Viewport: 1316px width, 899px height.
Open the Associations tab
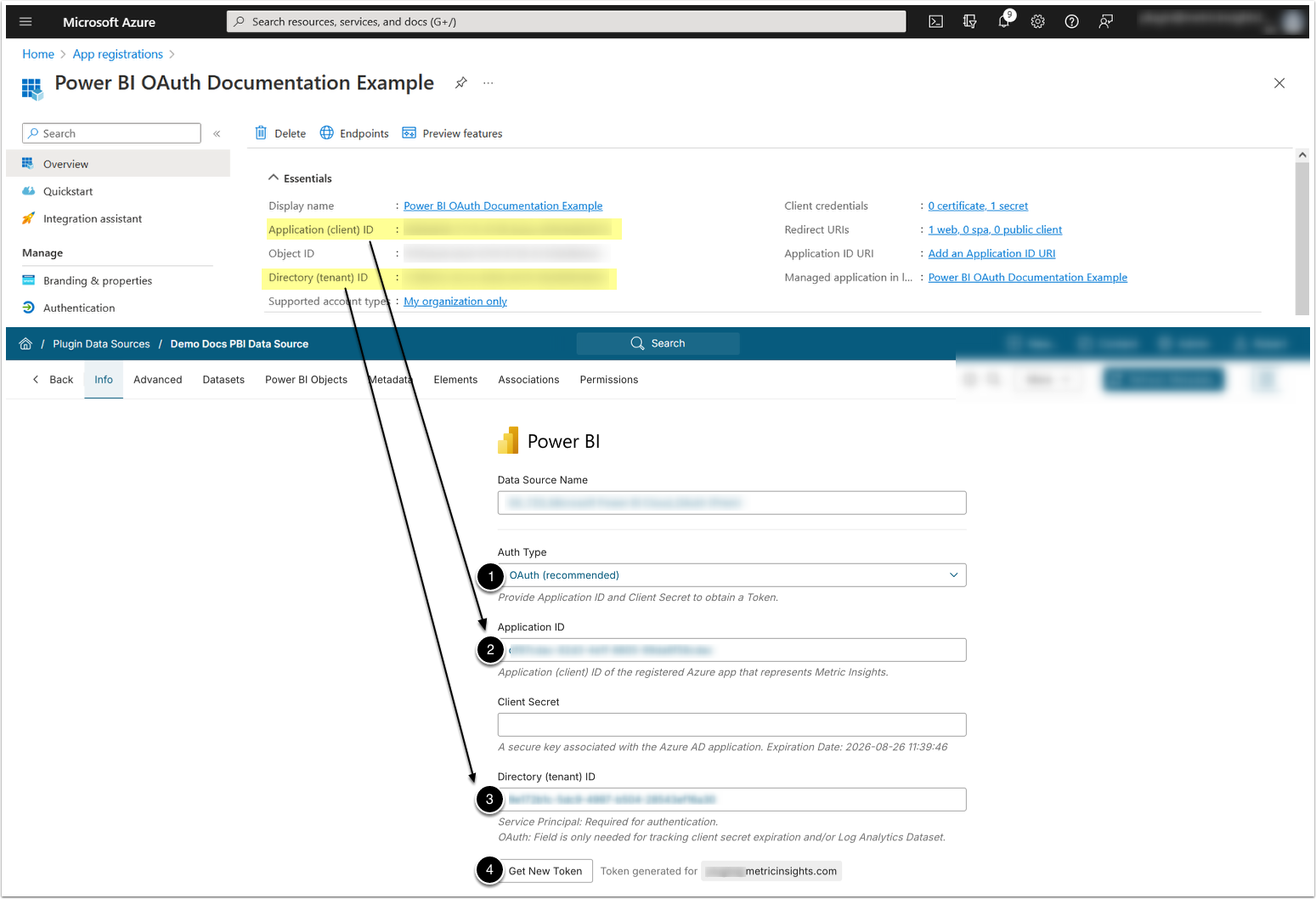tap(528, 380)
